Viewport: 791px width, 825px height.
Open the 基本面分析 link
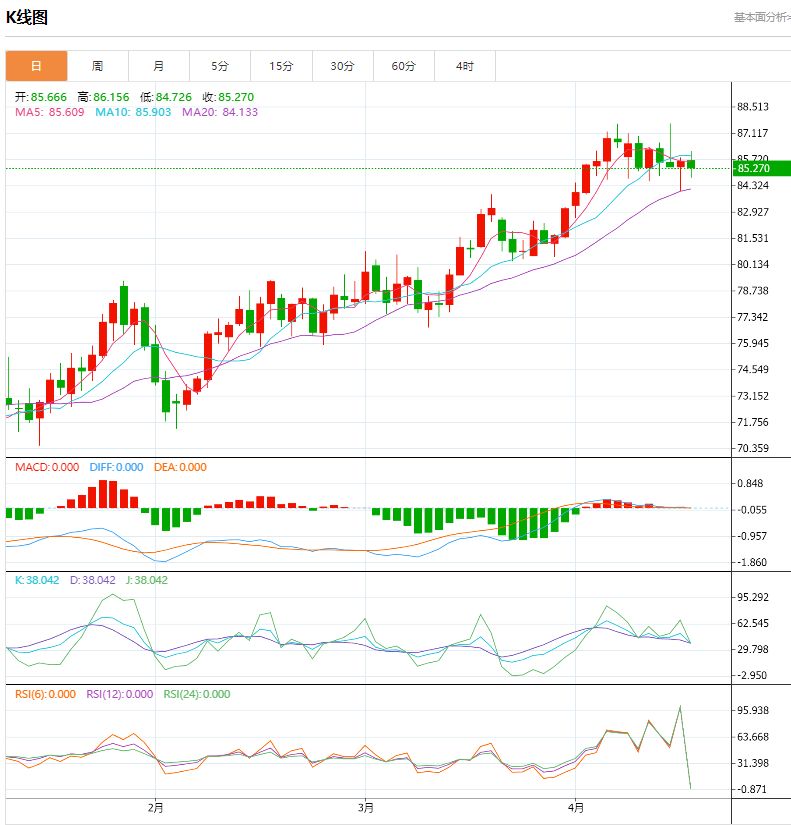point(762,17)
